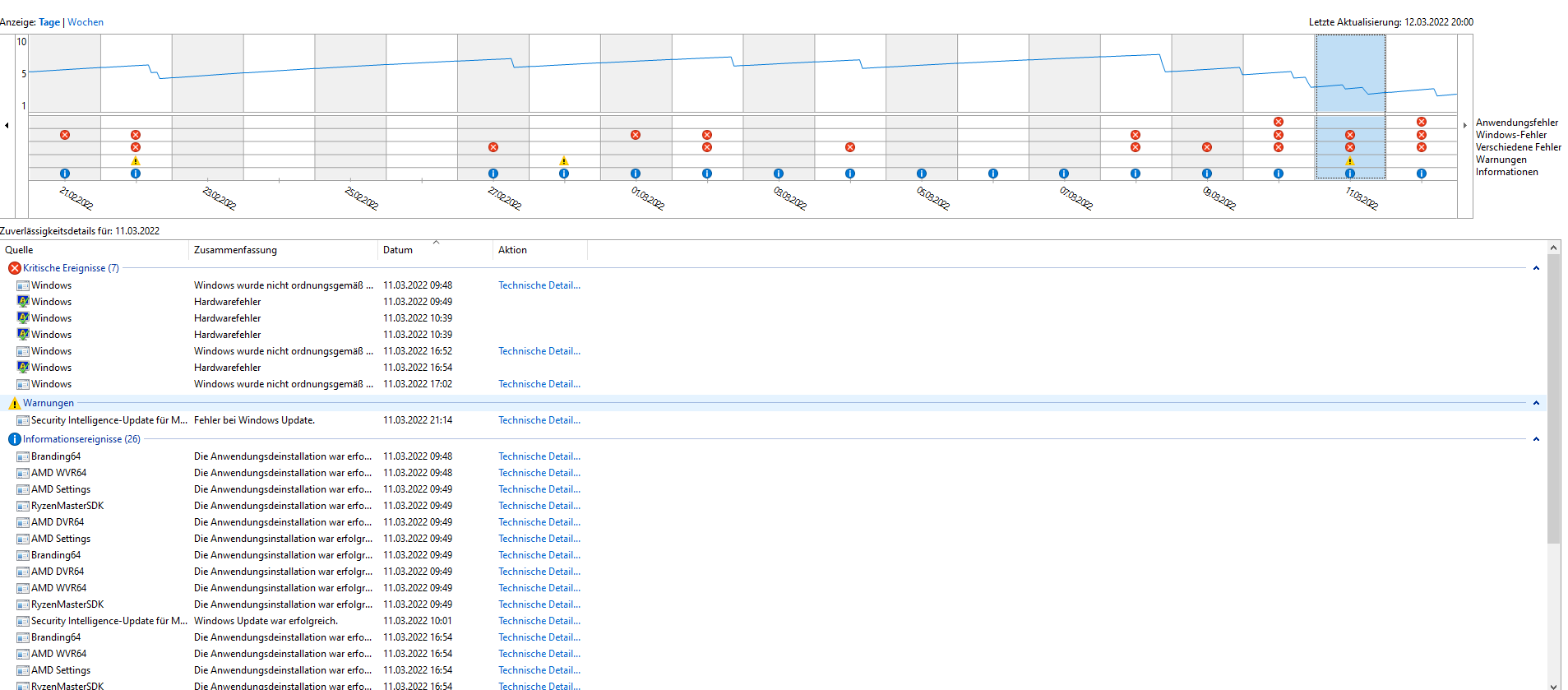Collapse Informationsereignisse group arrow
The image size is (1568, 690).
[x=1536, y=439]
